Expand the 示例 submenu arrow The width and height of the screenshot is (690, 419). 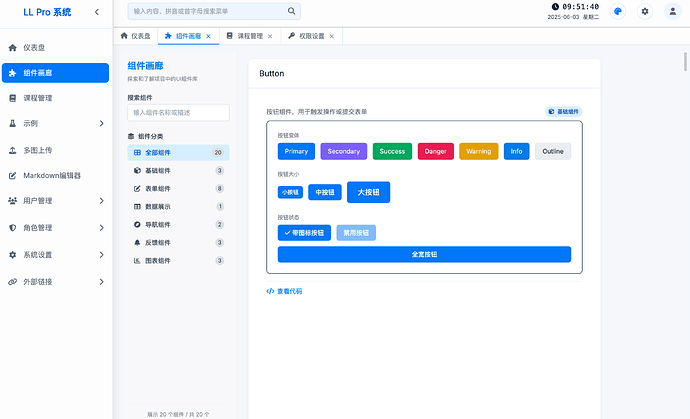pos(102,124)
